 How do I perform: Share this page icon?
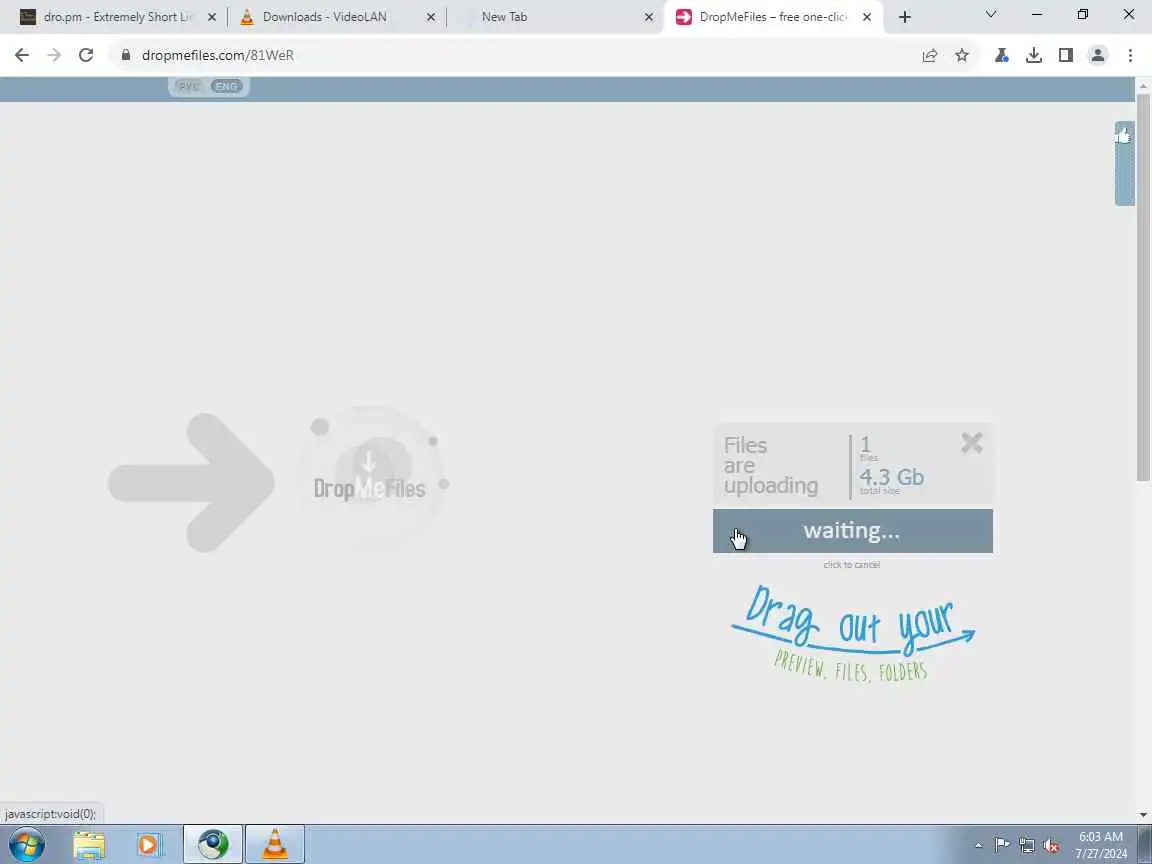[929, 55]
